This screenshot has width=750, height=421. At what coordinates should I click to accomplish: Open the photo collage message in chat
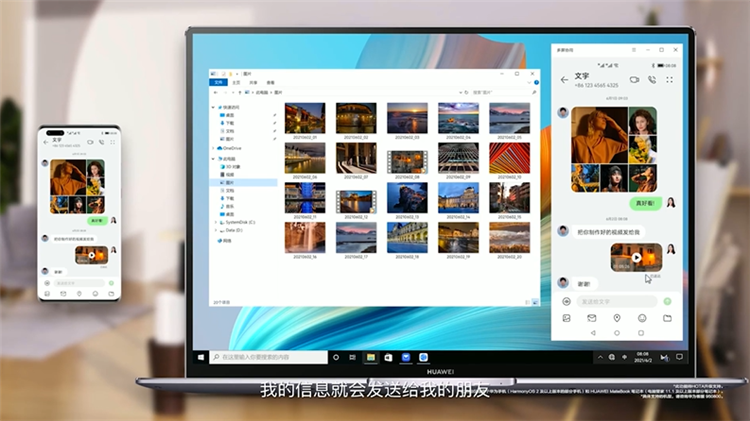coord(614,149)
